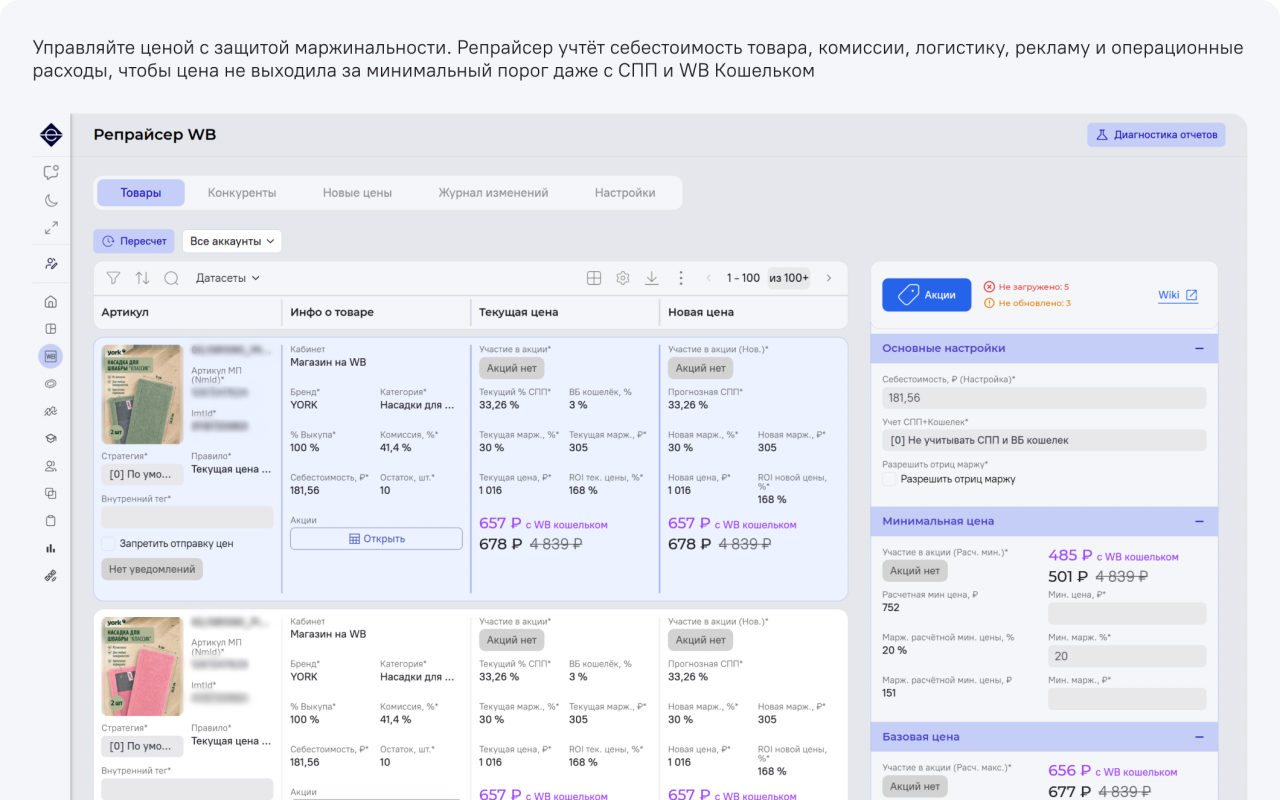
Task: Open the 'Датасеты' dropdown
Action: 228,278
